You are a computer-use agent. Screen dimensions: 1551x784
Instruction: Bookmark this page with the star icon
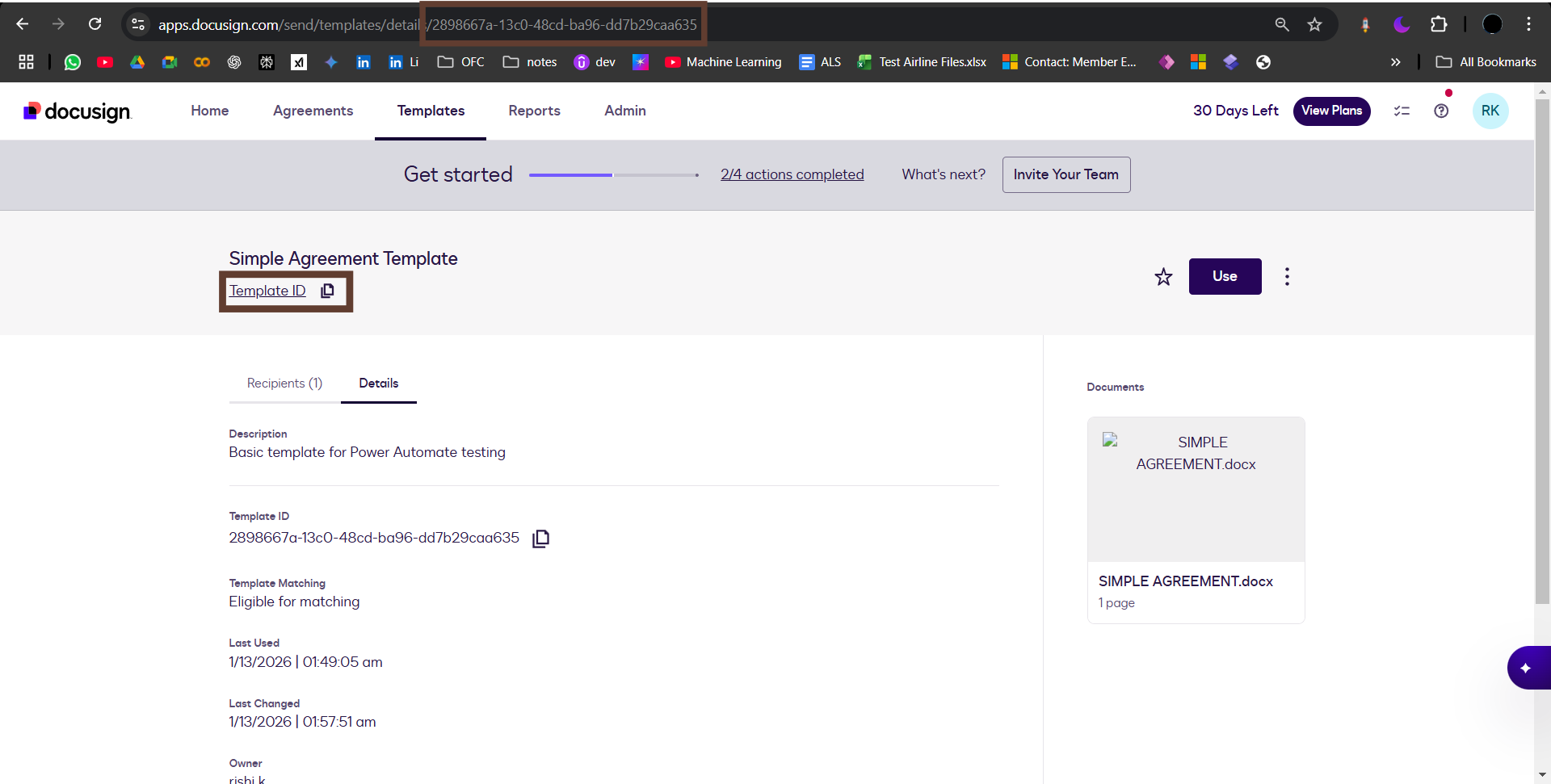tap(1315, 24)
